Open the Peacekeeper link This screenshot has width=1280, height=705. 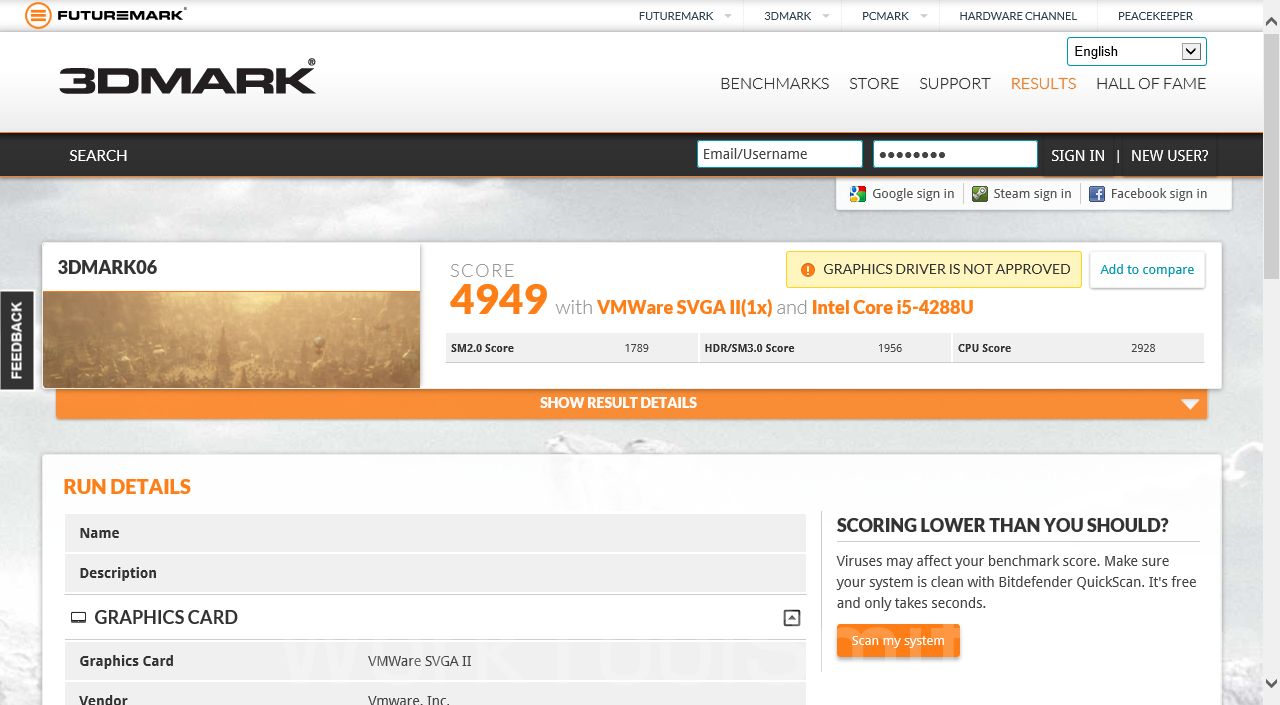pos(1155,16)
